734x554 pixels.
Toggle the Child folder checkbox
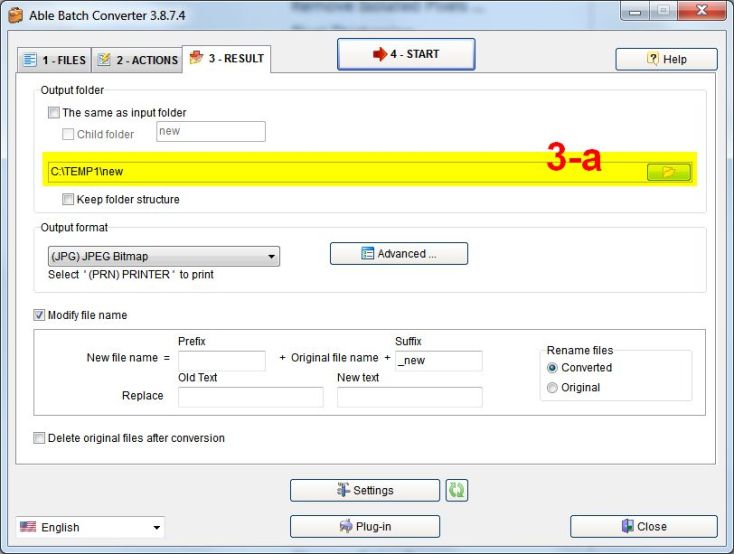tap(68, 134)
